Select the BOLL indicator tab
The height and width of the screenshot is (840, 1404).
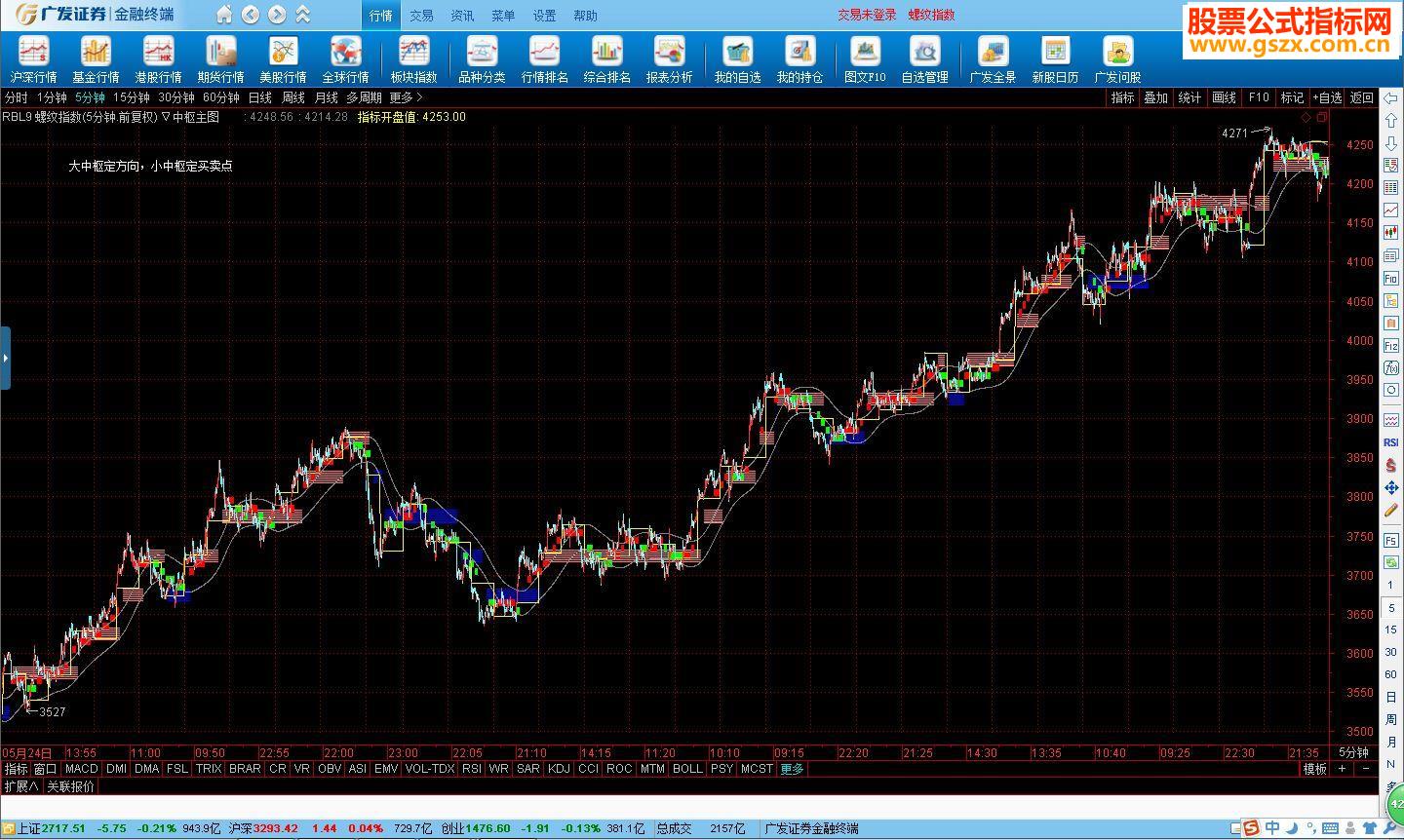(687, 769)
